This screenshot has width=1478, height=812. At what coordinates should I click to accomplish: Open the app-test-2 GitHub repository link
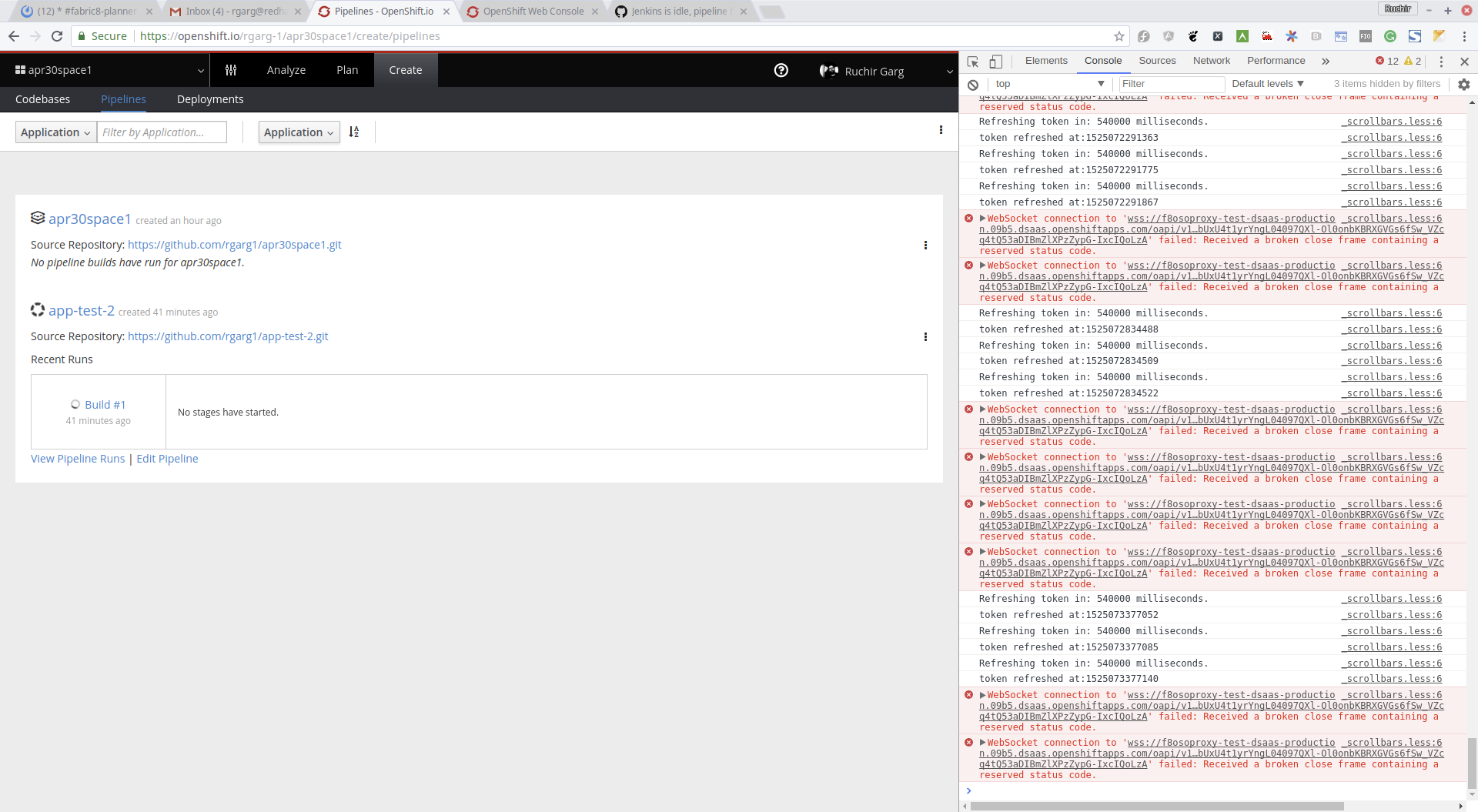coord(228,336)
